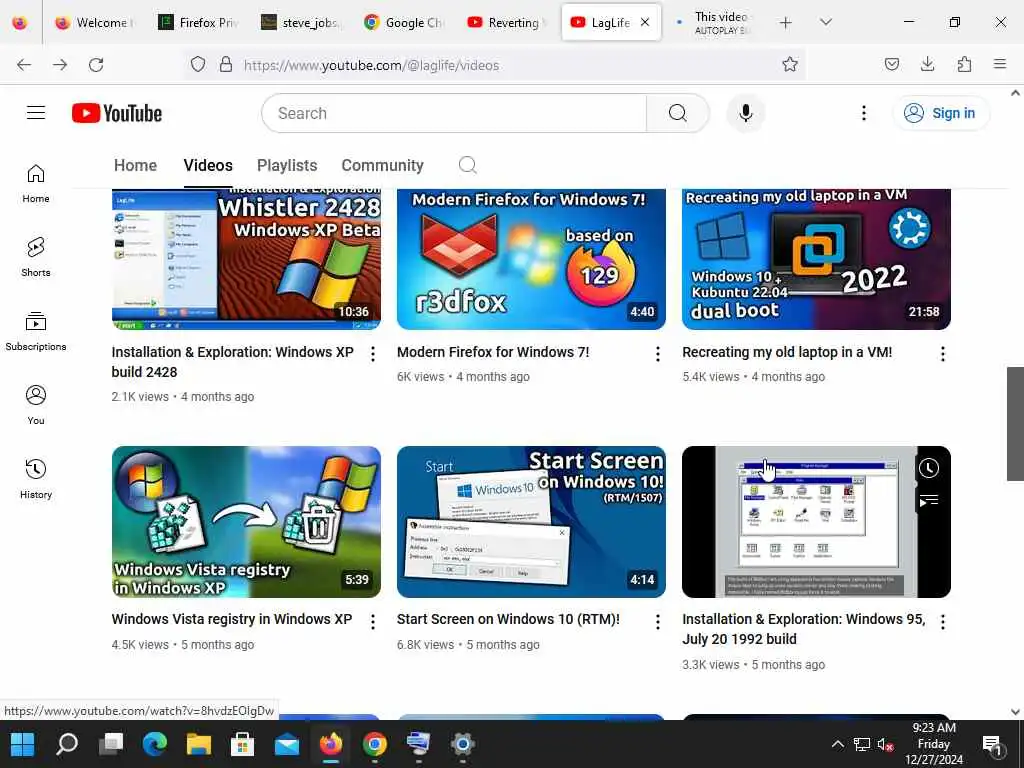Screen dimensions: 1024x768
Task: Open options menu for Windows Vista registry video
Action: click(x=373, y=622)
